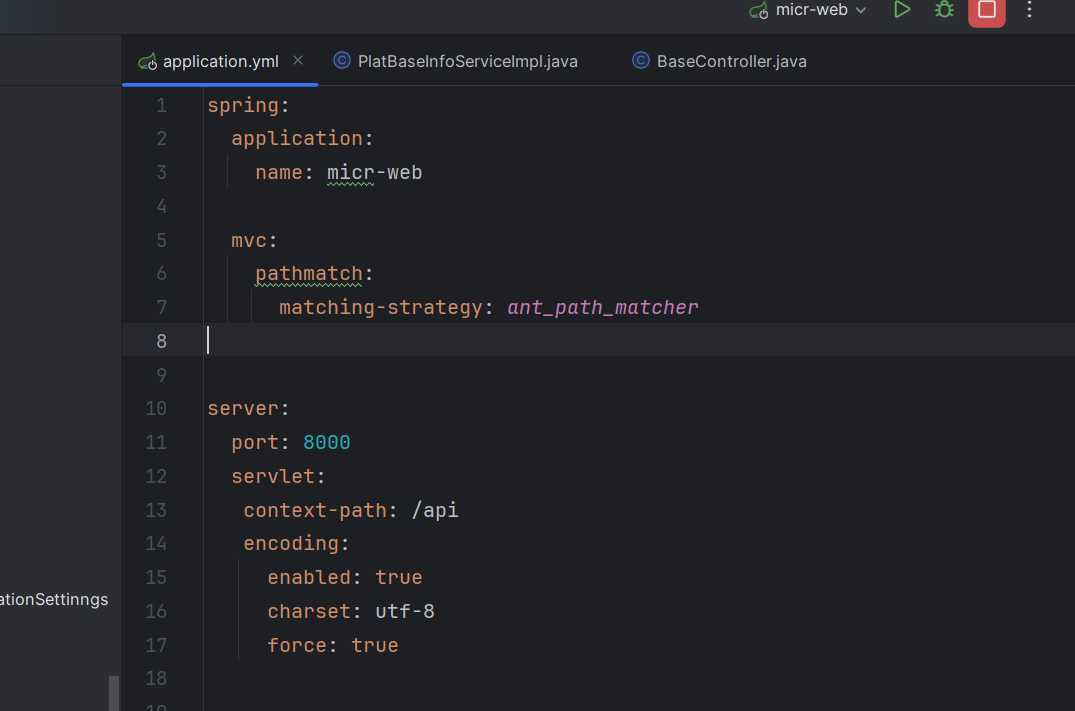Click the 'ant_path_matcher' value
The width and height of the screenshot is (1075, 711).
(x=603, y=308)
